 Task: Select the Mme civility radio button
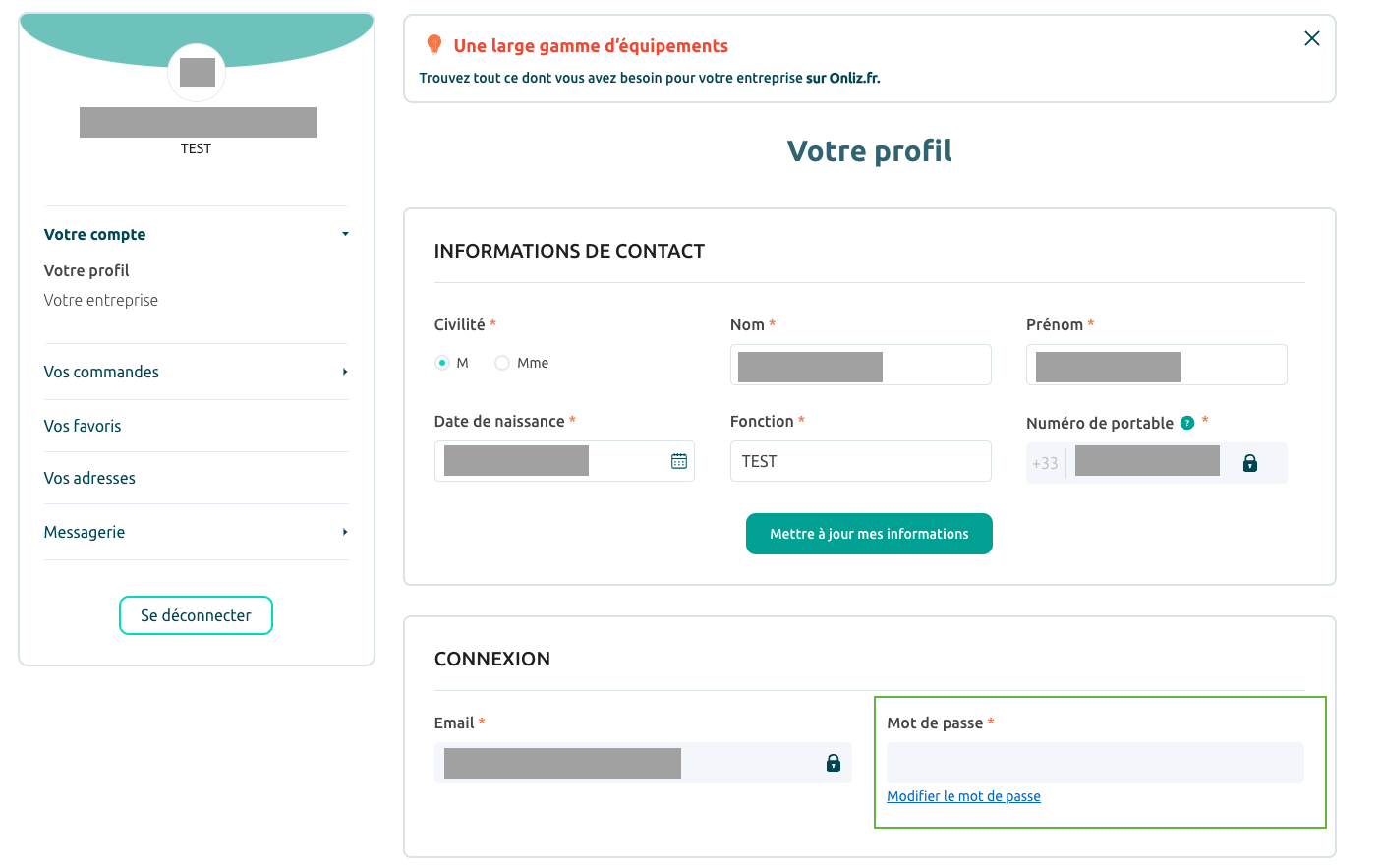502,363
